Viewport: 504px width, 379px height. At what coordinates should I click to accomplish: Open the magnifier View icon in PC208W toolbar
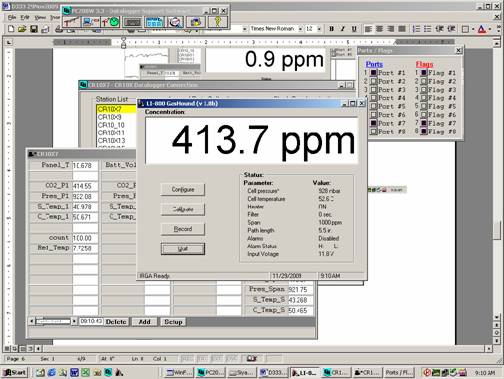click(175, 22)
